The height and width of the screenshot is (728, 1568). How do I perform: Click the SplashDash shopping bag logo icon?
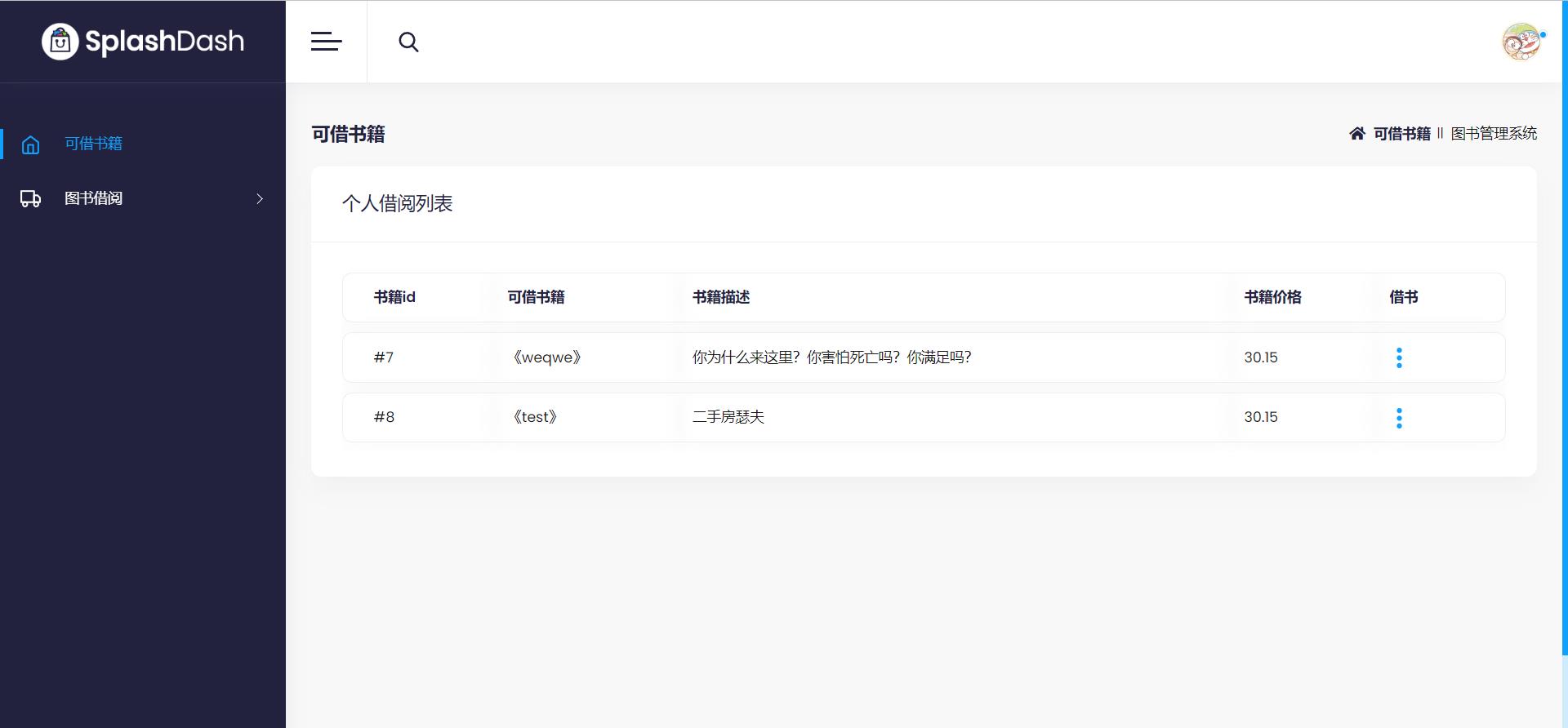pyautogui.click(x=60, y=41)
